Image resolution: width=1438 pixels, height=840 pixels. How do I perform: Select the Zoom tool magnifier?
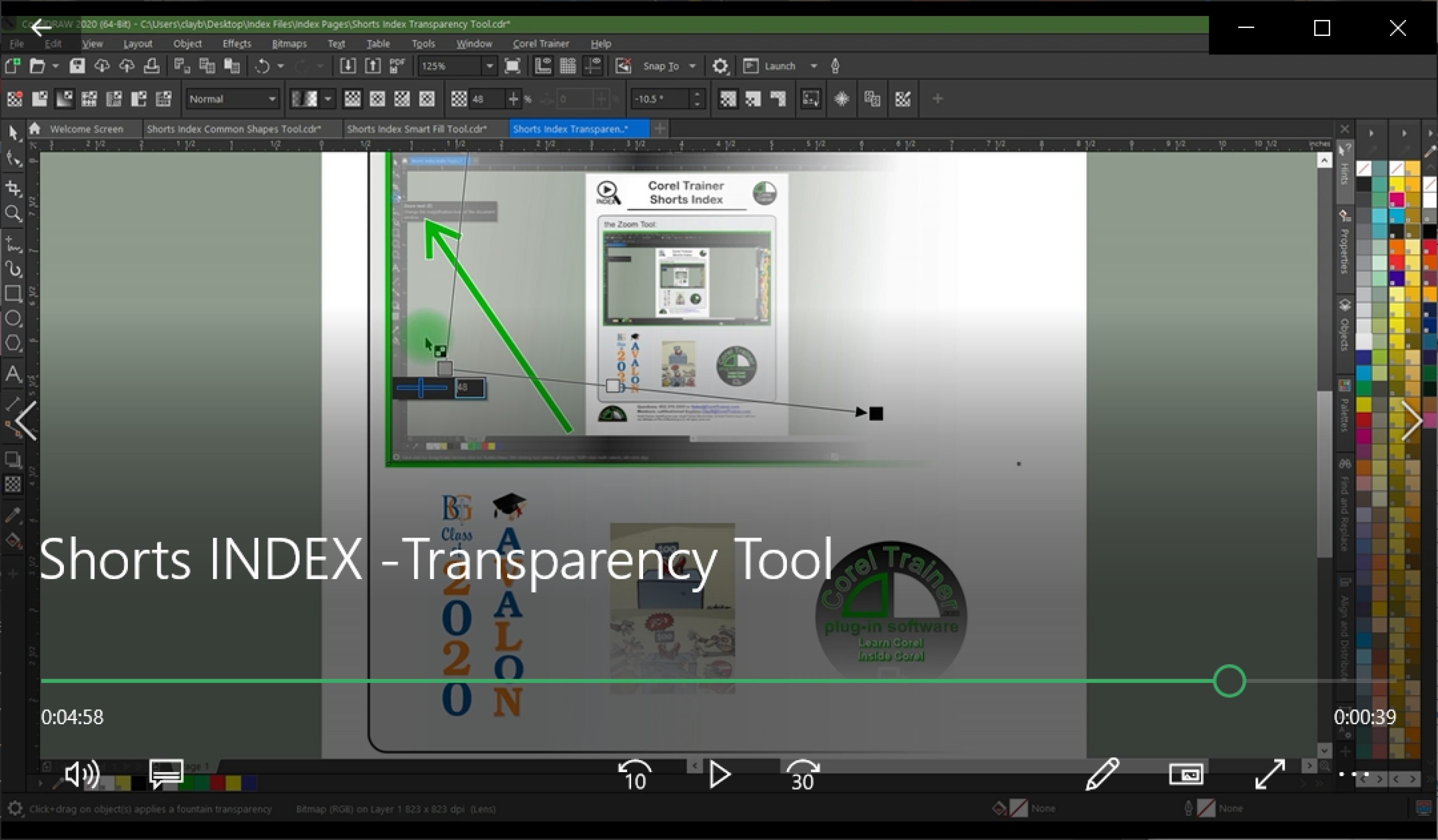click(13, 215)
